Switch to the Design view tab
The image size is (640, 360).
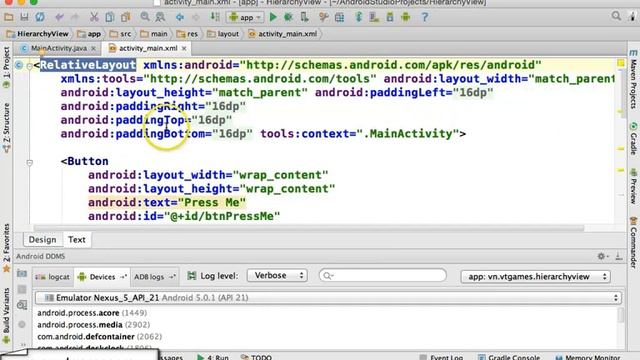tap(42, 240)
